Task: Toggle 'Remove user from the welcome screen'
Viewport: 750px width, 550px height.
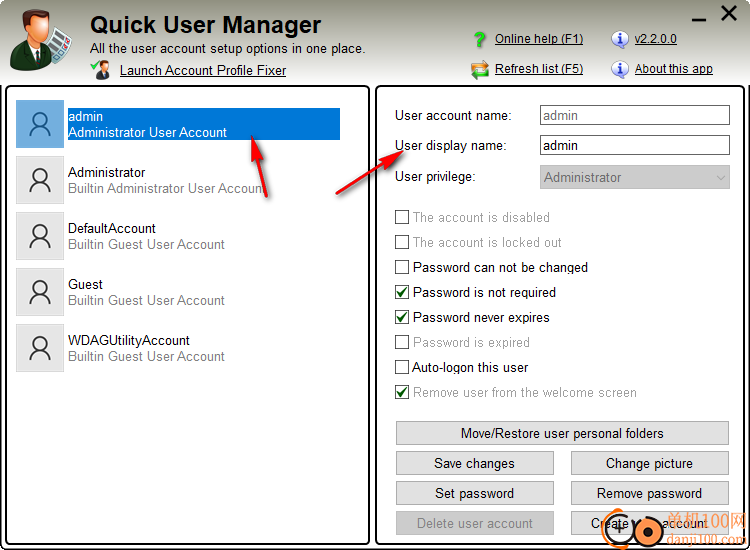Action: pyautogui.click(x=402, y=392)
